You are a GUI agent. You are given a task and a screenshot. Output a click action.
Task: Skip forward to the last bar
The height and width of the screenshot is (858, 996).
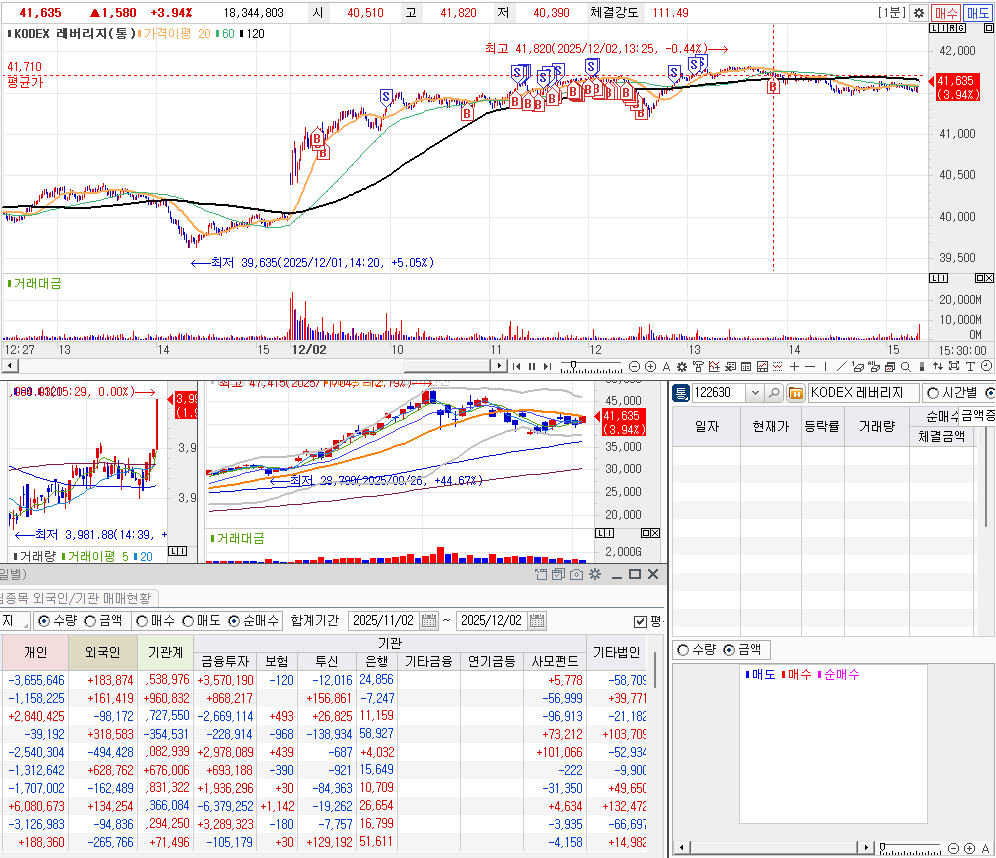click(x=547, y=366)
